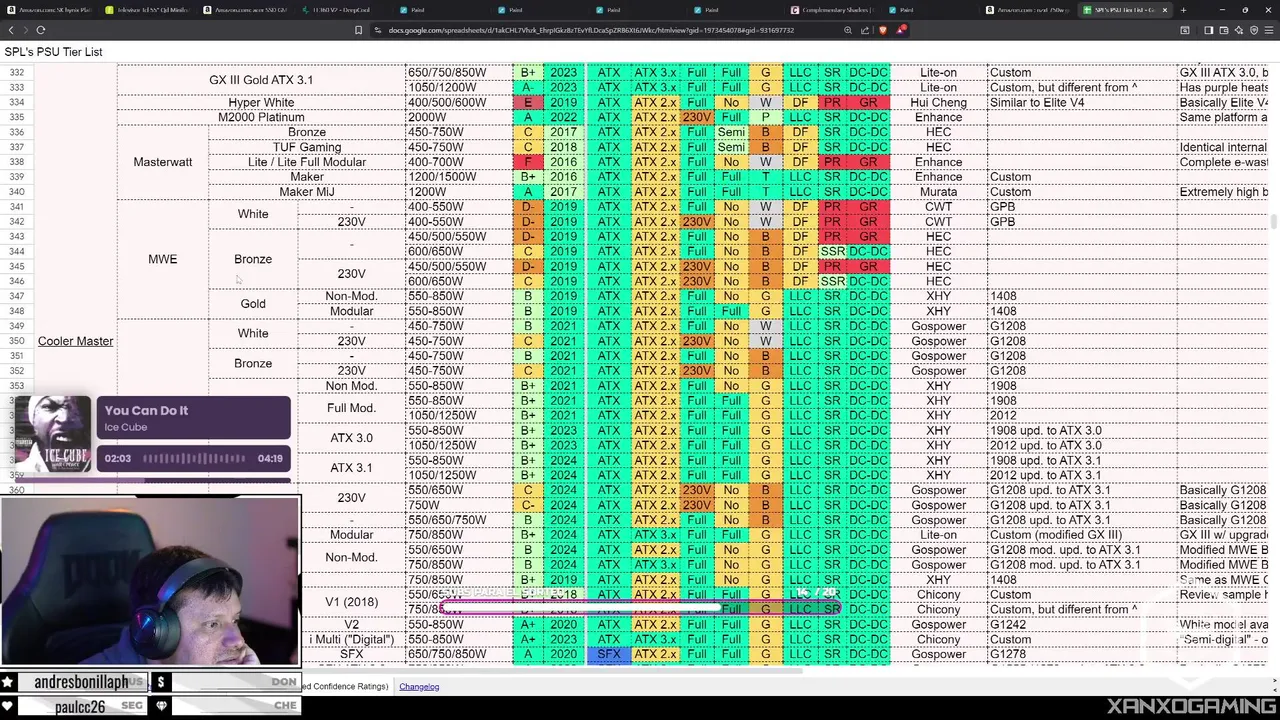Select the 'Maker MiJ' cell
1280x720 pixels.
click(x=307, y=192)
